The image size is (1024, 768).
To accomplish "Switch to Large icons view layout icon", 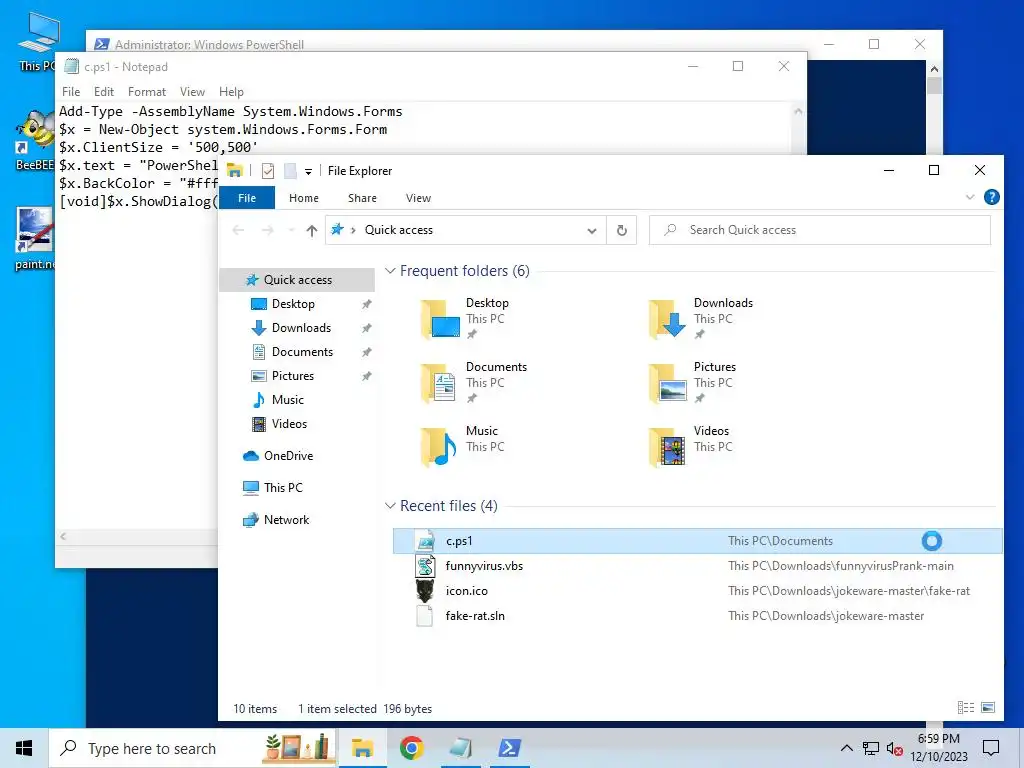I will tap(988, 707).
